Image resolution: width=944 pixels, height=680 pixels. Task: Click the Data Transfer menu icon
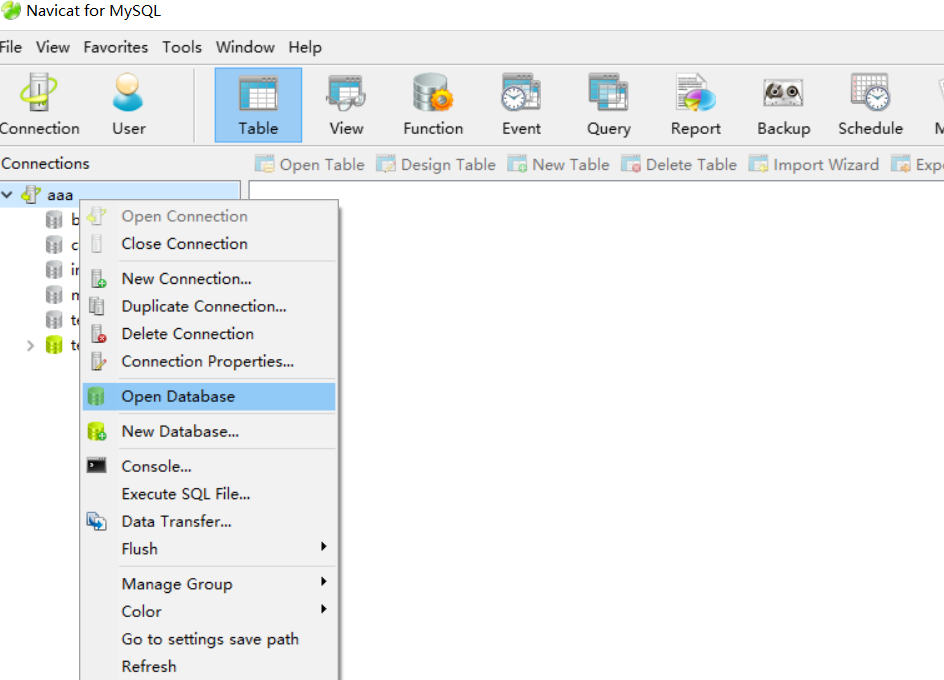tap(96, 521)
